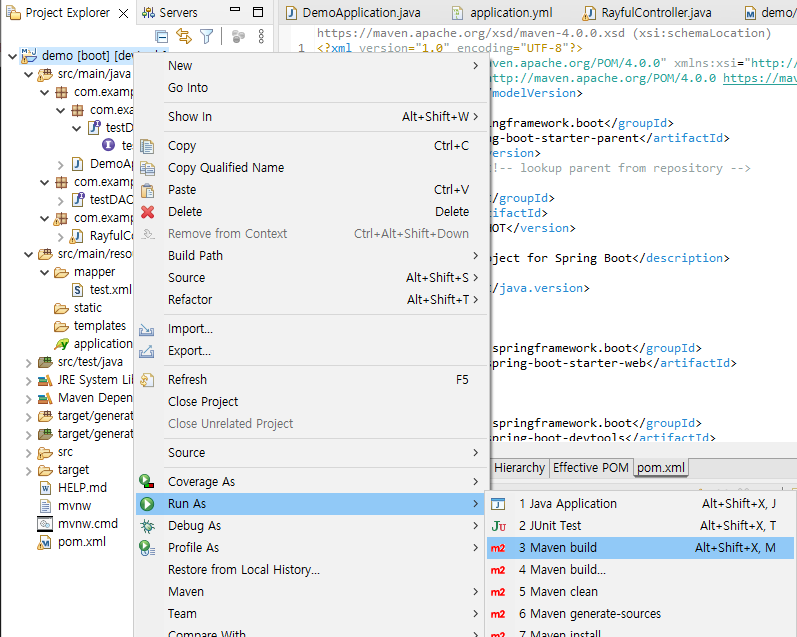Collapse the demo [boot] project node
The image size is (797, 637).
pos(13,56)
